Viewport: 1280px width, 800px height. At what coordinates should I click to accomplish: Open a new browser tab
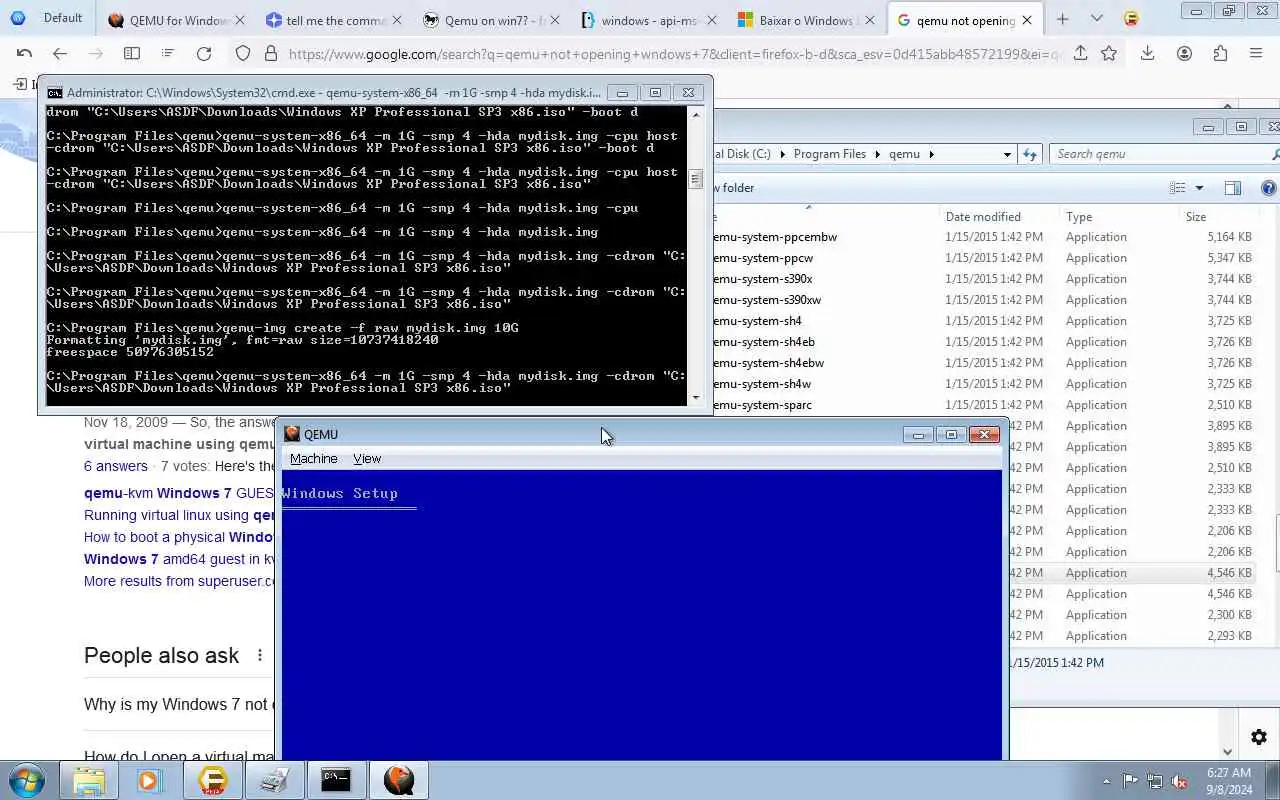pos(1062,19)
